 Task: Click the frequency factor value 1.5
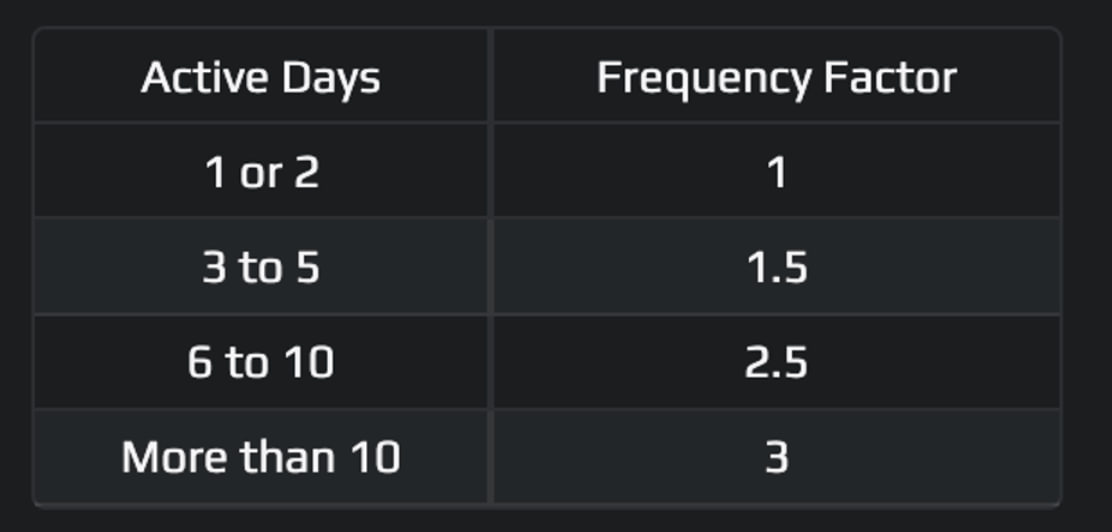pyautogui.click(x=776, y=267)
